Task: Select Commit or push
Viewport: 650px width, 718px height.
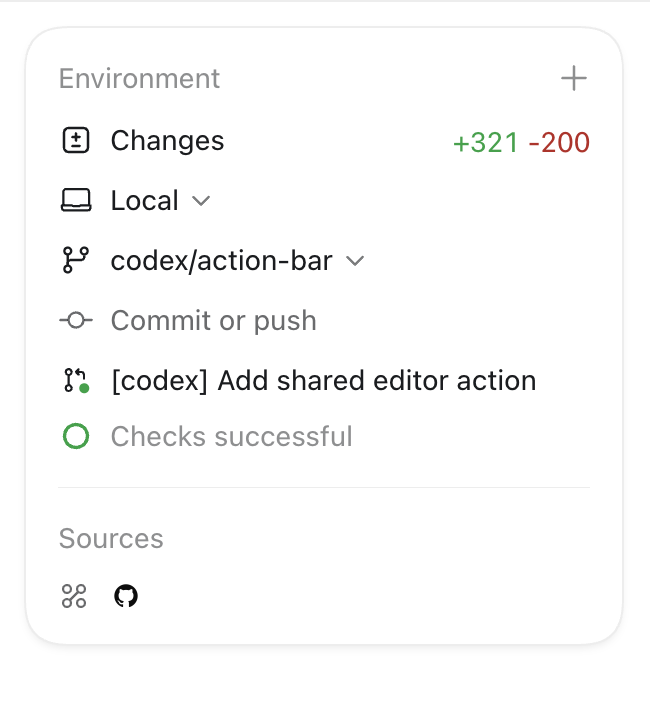Action: click(x=213, y=321)
